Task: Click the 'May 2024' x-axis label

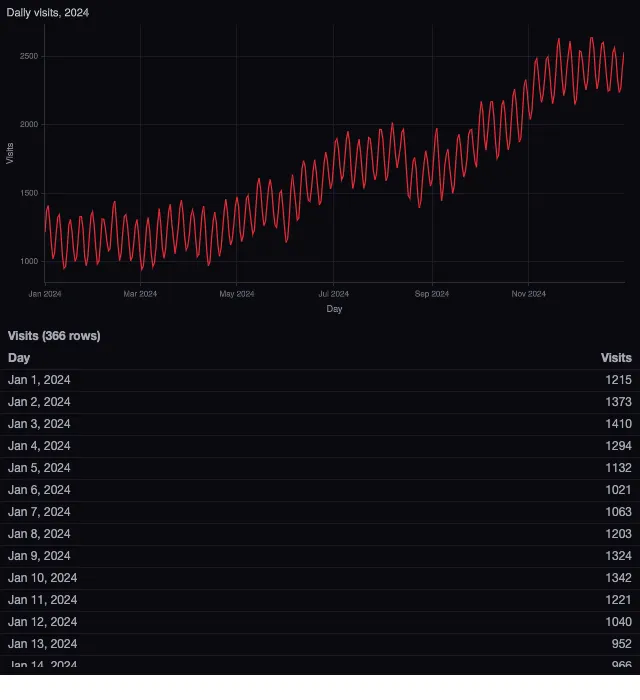Action: (x=237, y=294)
